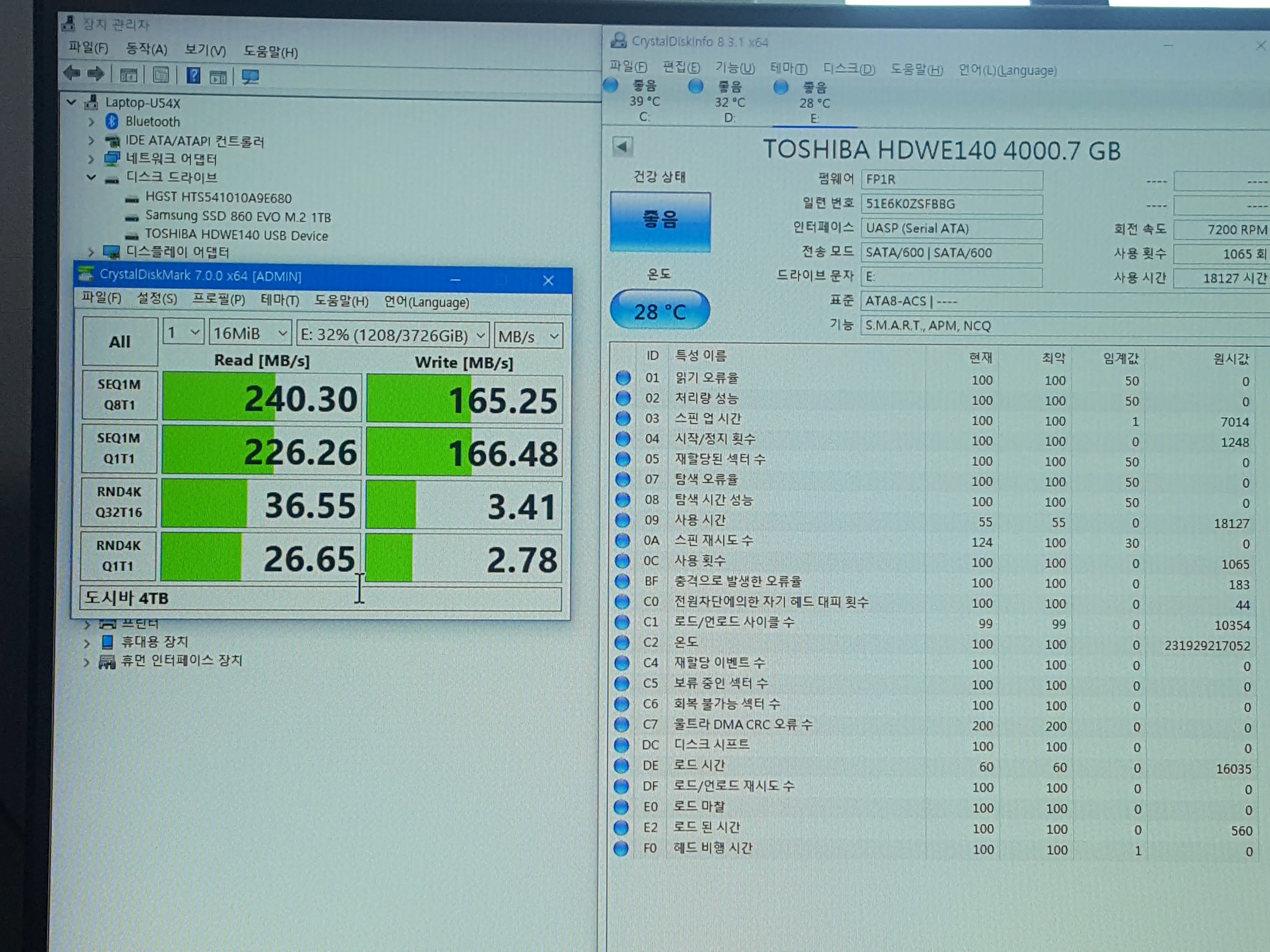Expand the 네트워크 어댑터 node
Viewport: 1270px width, 952px height.
tap(91, 158)
